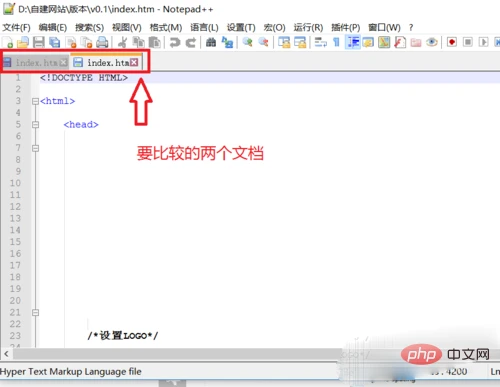Collapse the <head> fold on line 5
This screenshot has width=500, height=387.
(35, 125)
